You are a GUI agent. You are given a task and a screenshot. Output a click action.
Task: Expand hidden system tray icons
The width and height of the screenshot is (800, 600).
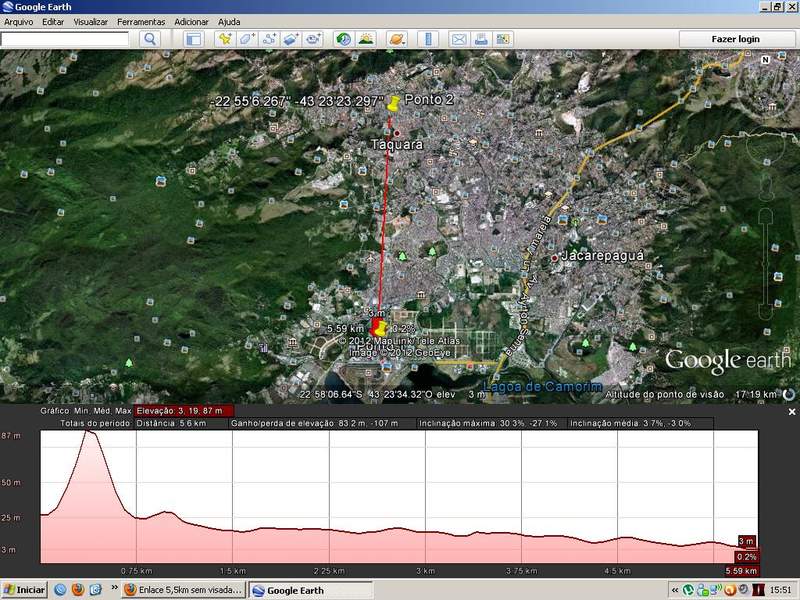coord(674,590)
